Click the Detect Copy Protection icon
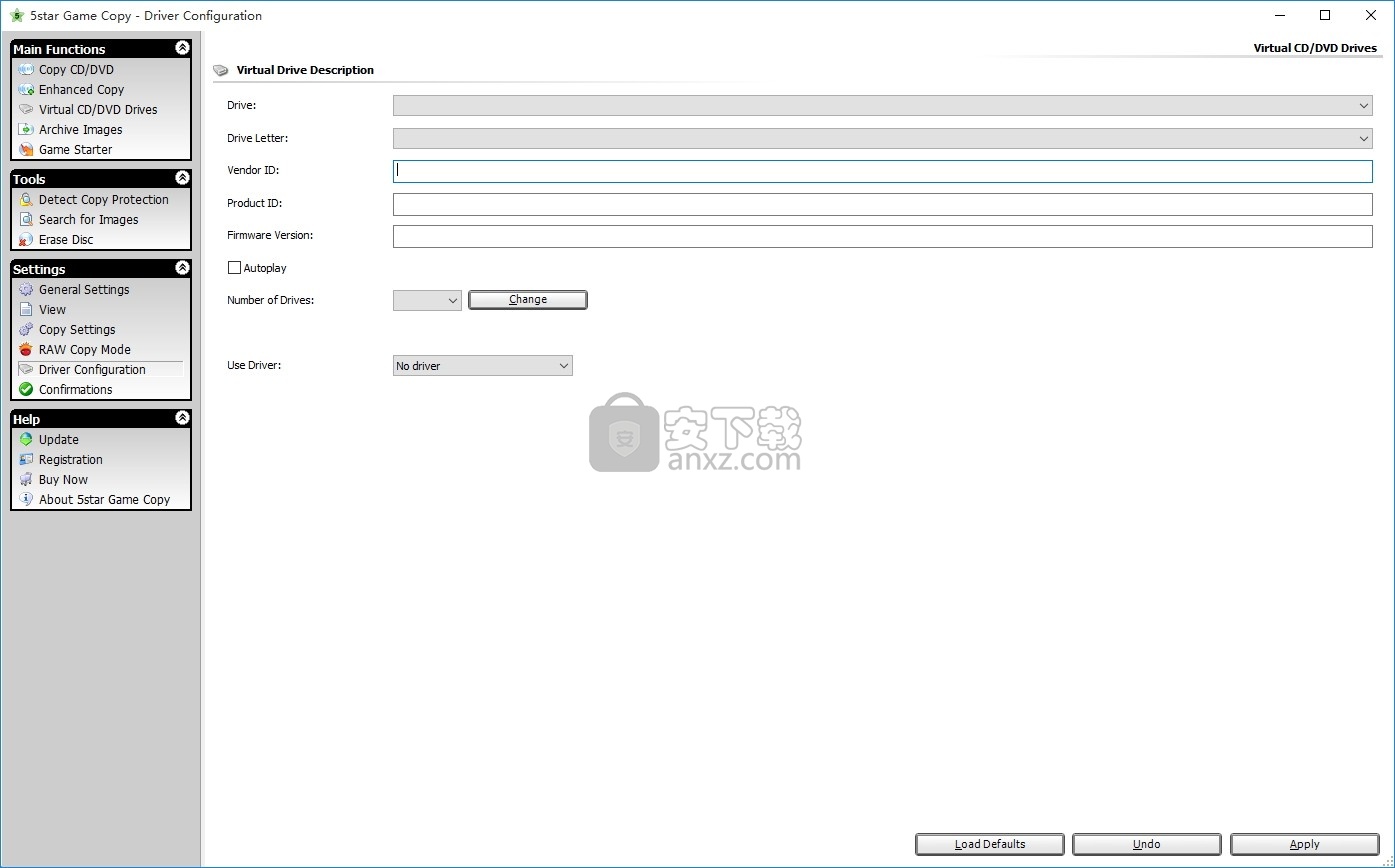This screenshot has height=868, width=1395. pos(26,199)
